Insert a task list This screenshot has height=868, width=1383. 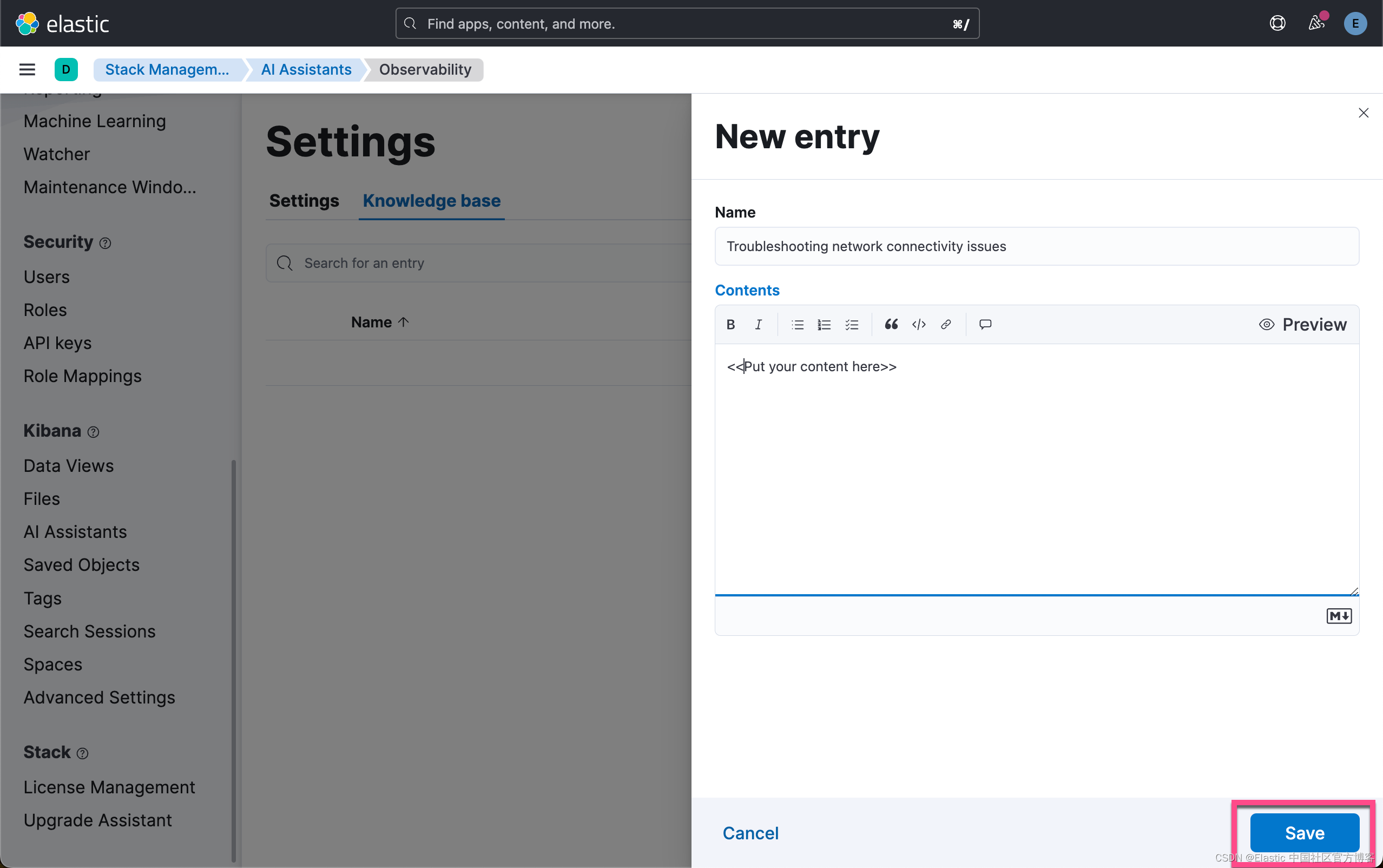[x=851, y=324]
